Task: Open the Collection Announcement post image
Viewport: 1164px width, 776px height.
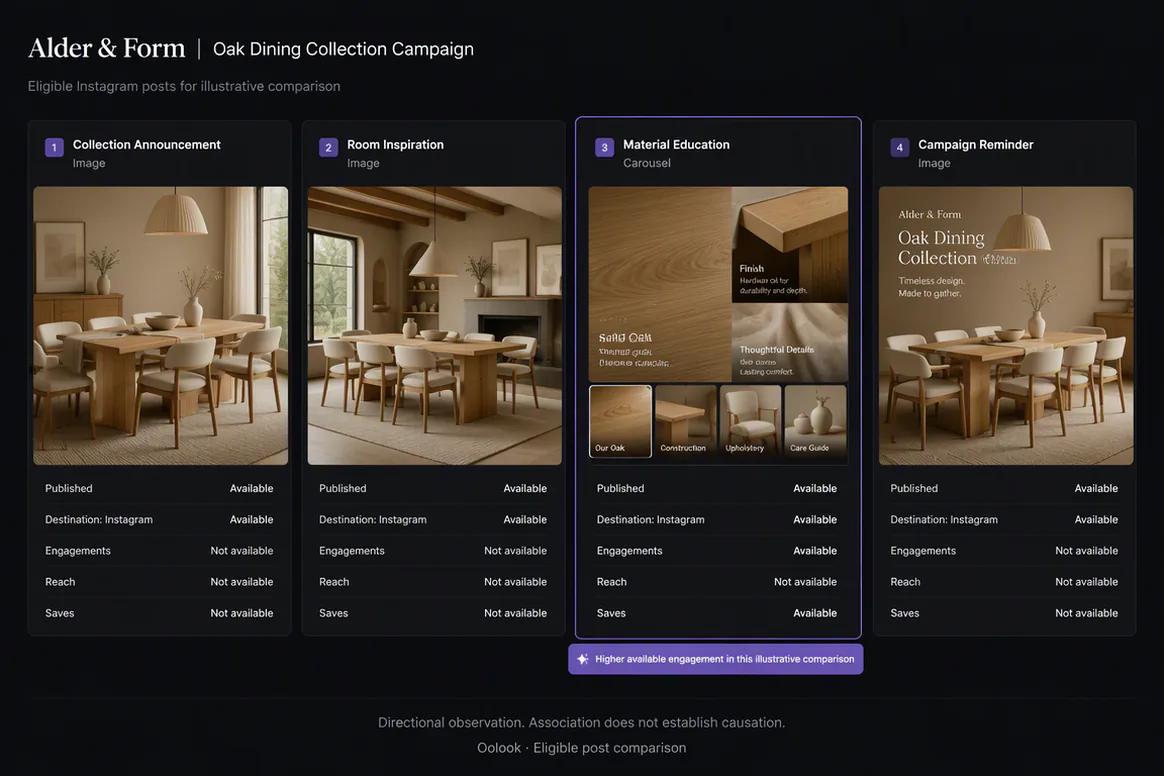Action: click(160, 325)
